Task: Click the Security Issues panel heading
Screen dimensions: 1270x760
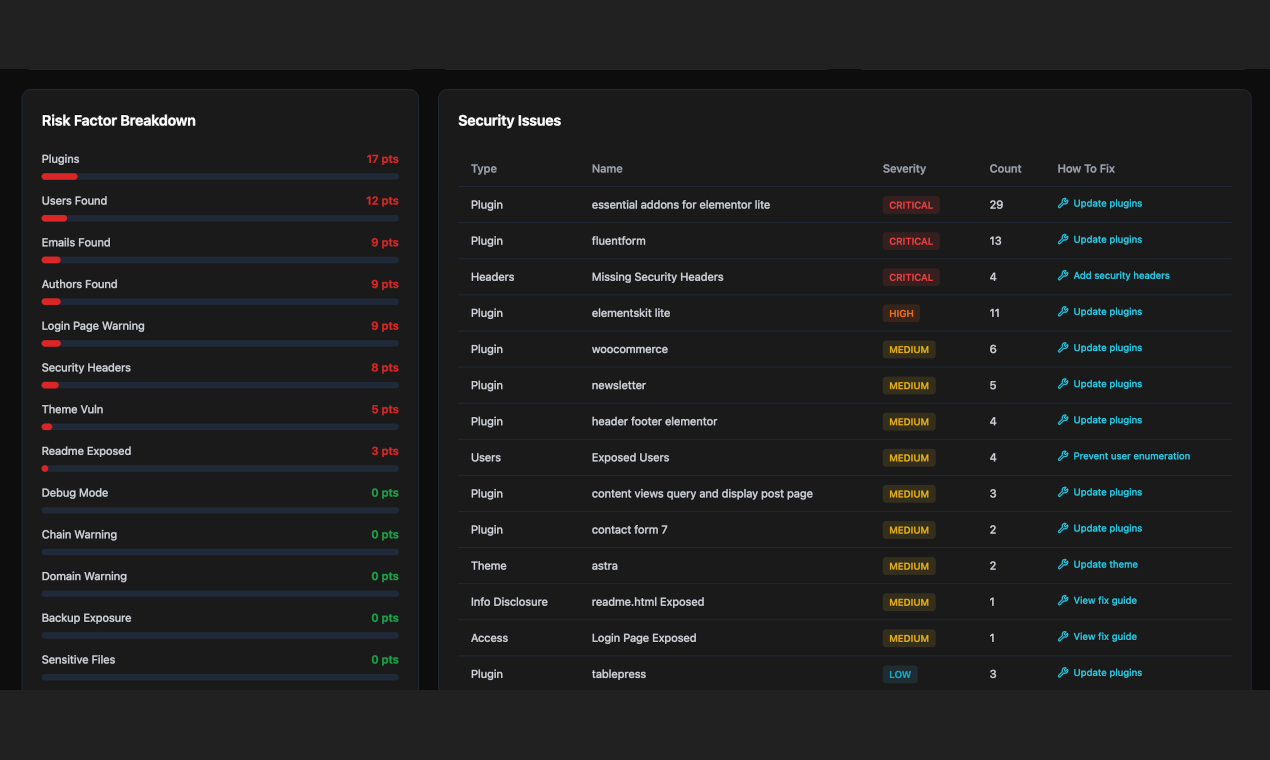Action: 509,120
